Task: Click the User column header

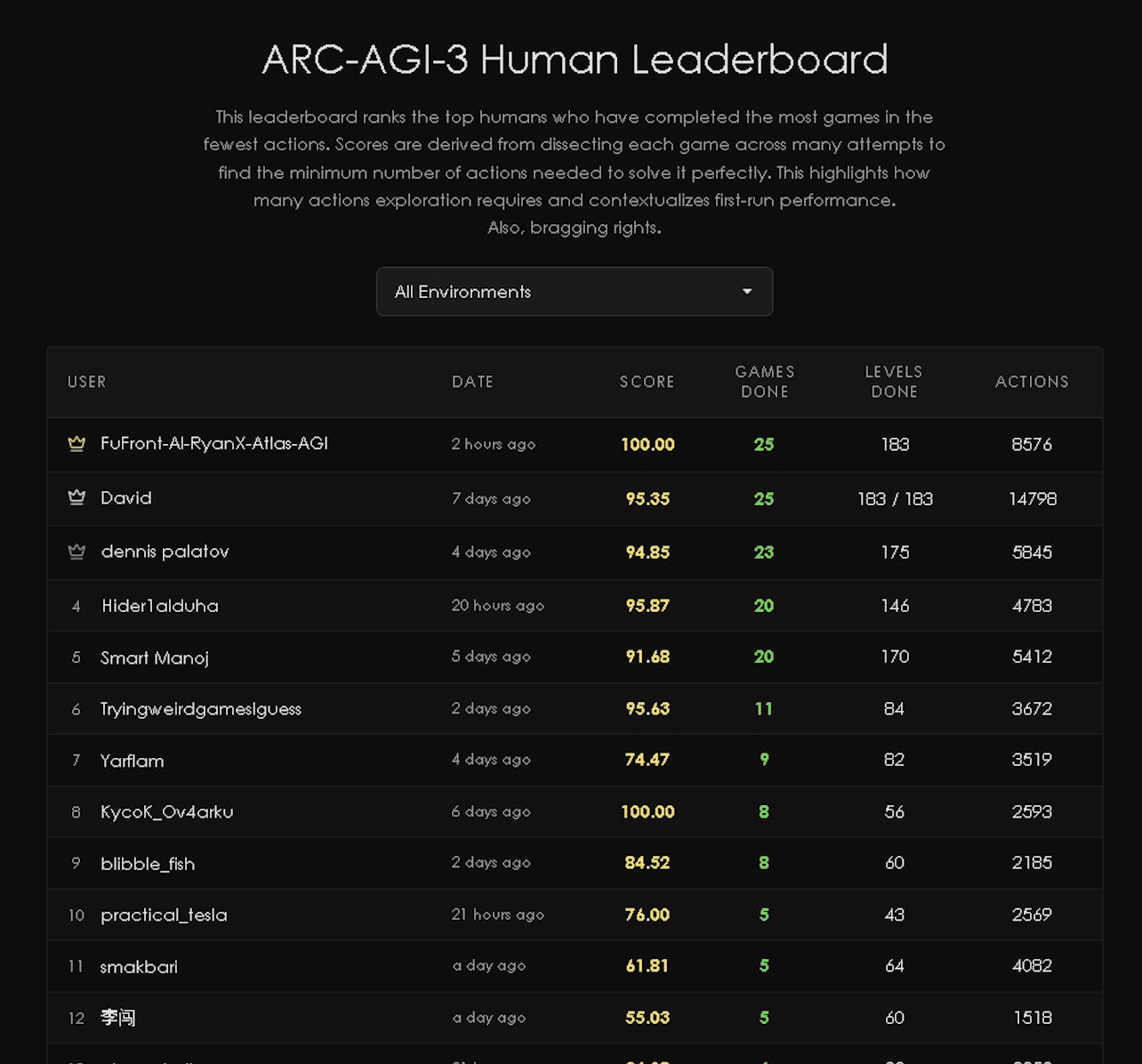Action: click(86, 382)
